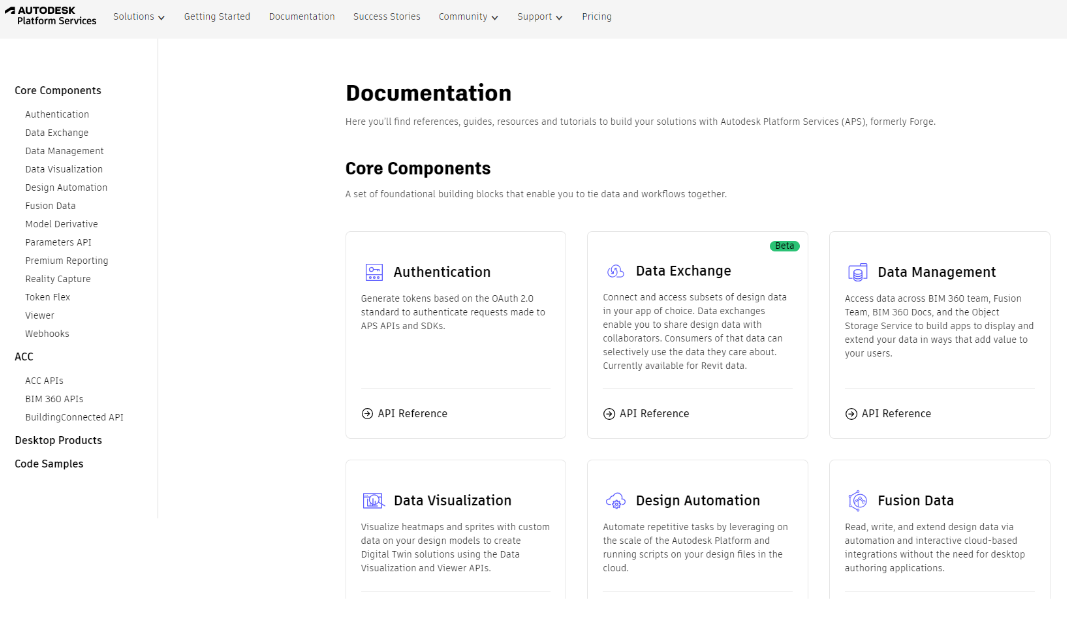Expand the Support dropdown menu
Screen dimensions: 1067x621
540,16
